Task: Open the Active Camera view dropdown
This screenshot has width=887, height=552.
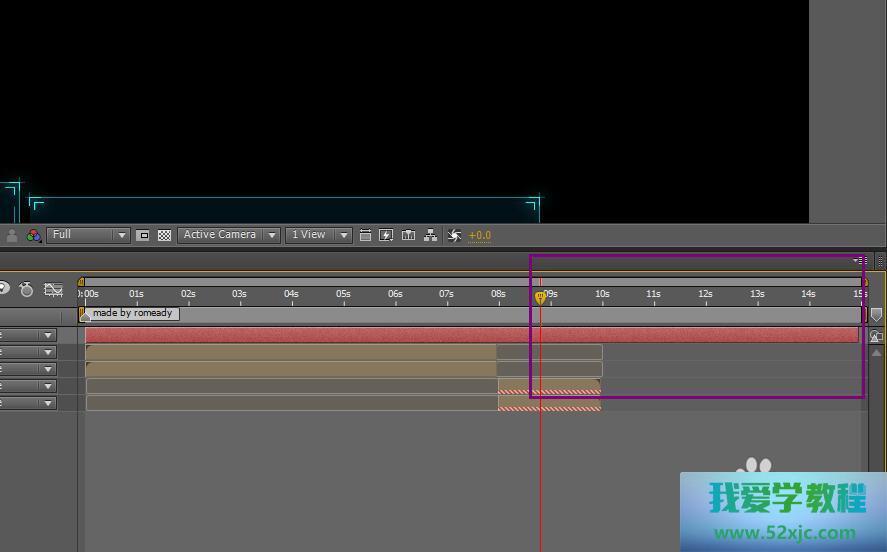Action: pyautogui.click(x=228, y=235)
